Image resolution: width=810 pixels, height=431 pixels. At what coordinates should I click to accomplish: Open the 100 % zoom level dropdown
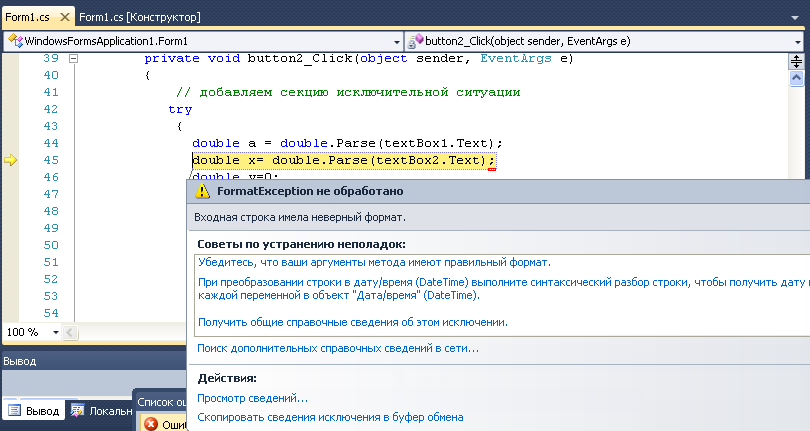[x=54, y=331]
